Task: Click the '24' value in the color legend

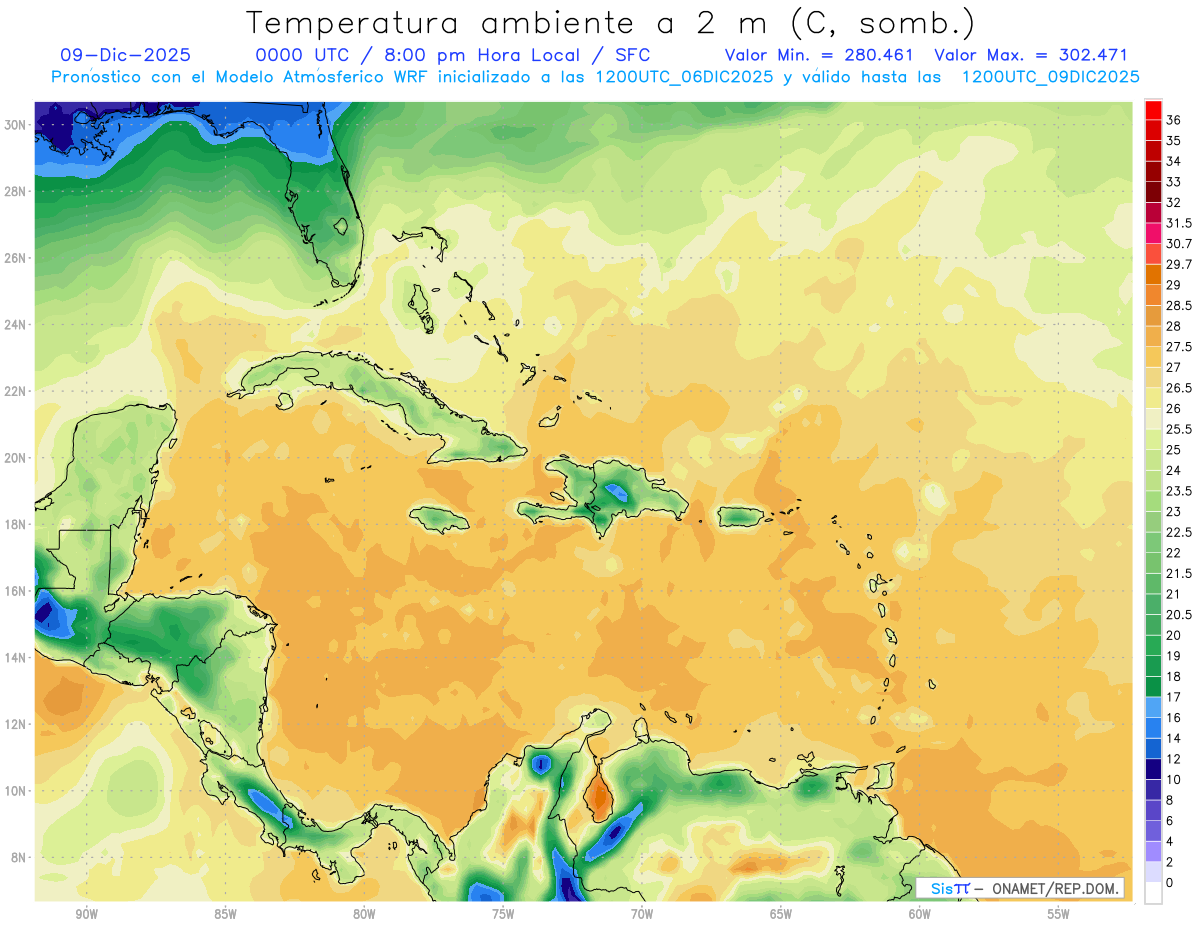Action: pyautogui.click(x=1174, y=470)
